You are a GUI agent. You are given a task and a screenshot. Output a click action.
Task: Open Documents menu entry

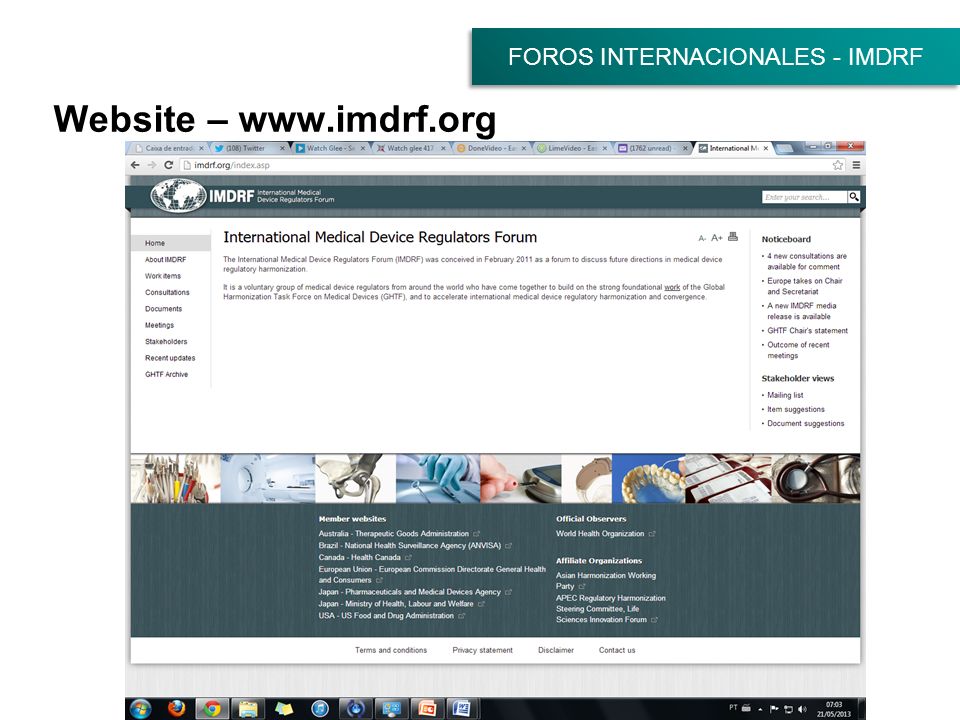(163, 309)
